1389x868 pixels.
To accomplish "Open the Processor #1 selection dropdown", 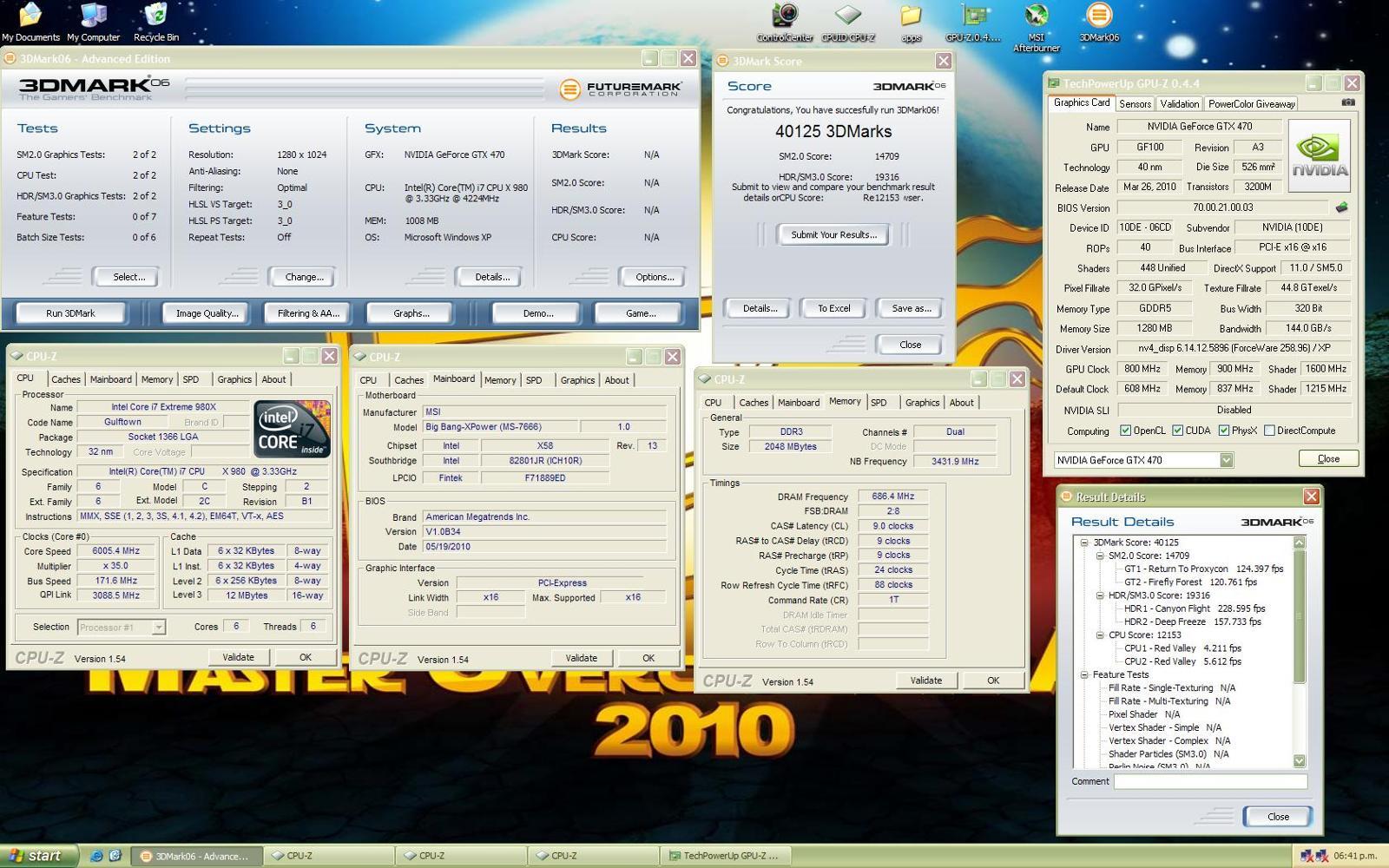I will (159, 627).
